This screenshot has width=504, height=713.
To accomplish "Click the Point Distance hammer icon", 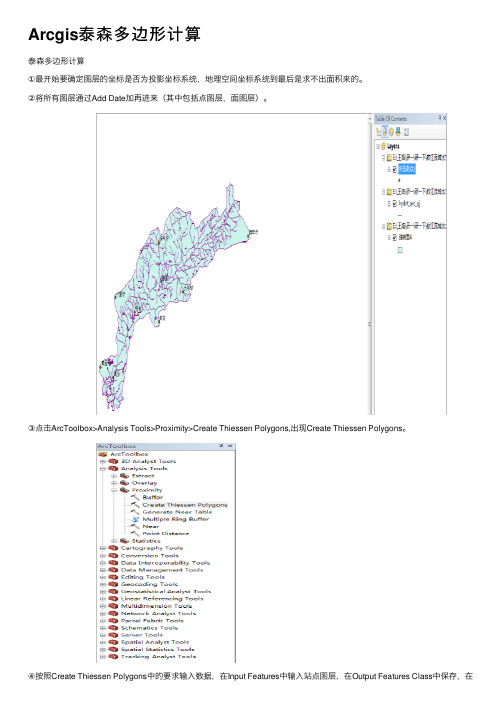I will pyautogui.click(x=135, y=533).
